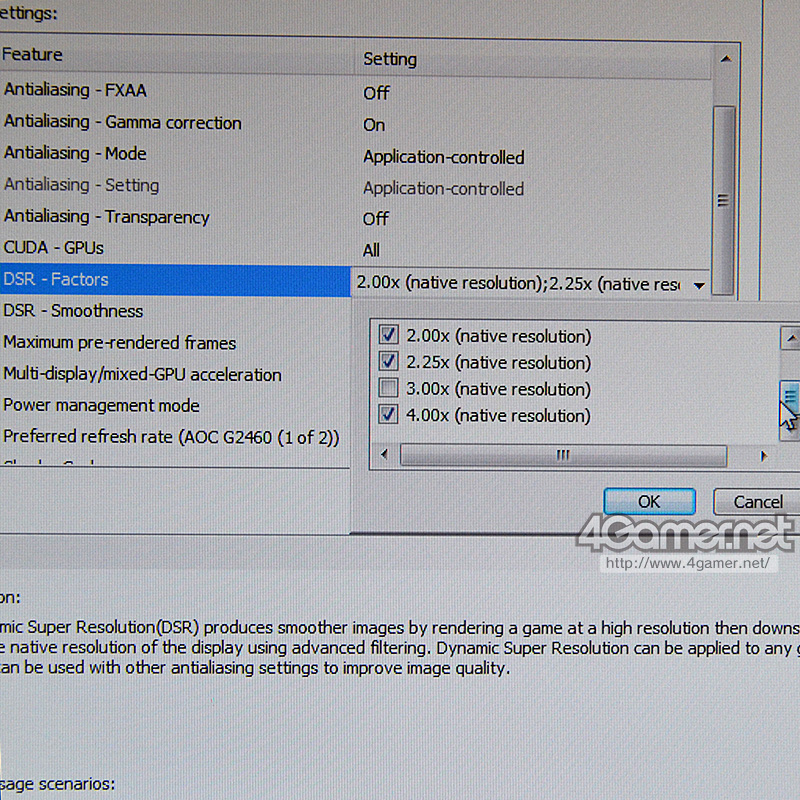Screen dimensions: 800x800
Task: Click the Setting column header
Action: click(x=533, y=60)
